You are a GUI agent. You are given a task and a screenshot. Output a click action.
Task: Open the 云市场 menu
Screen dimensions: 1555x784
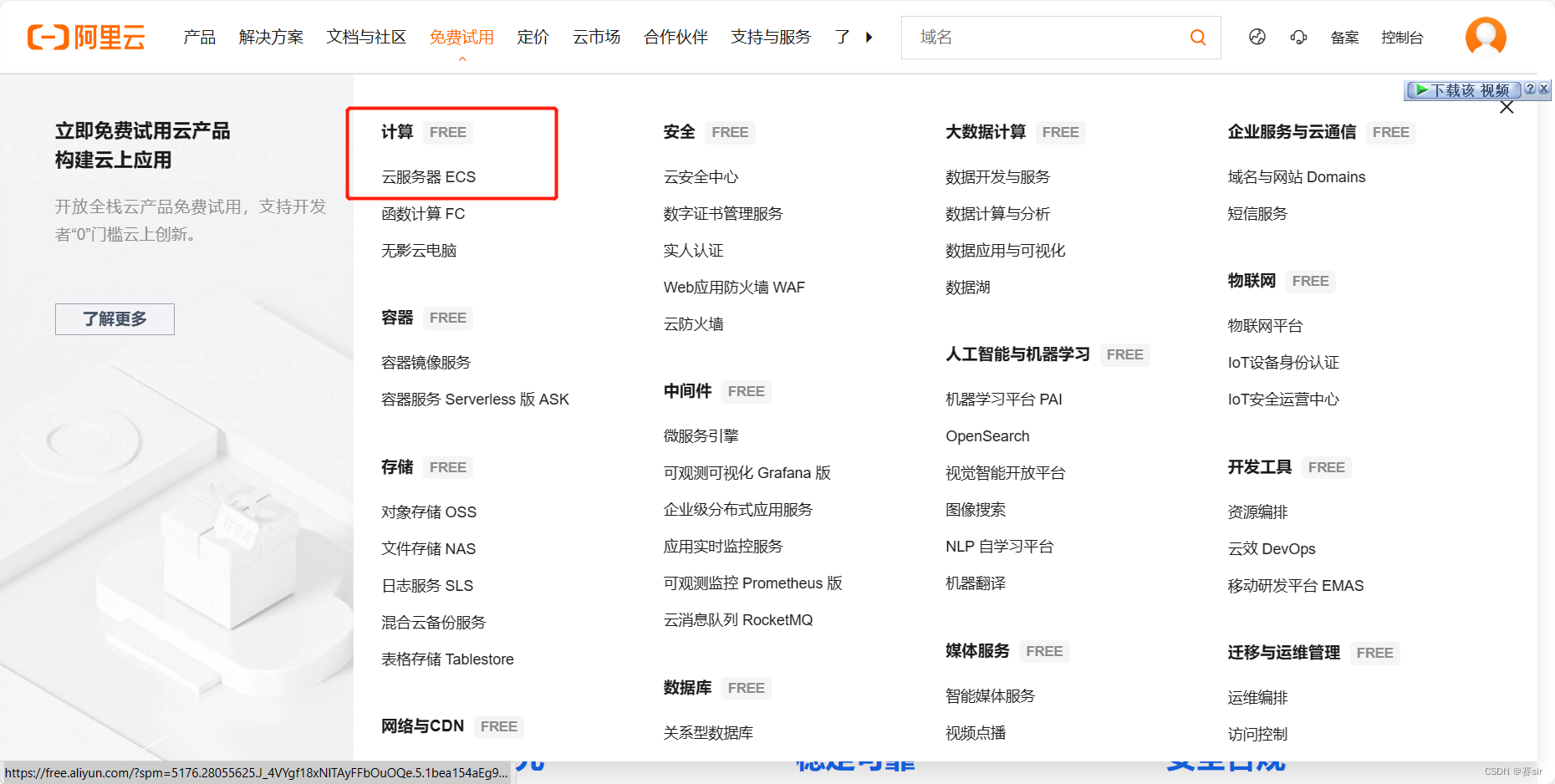[597, 37]
